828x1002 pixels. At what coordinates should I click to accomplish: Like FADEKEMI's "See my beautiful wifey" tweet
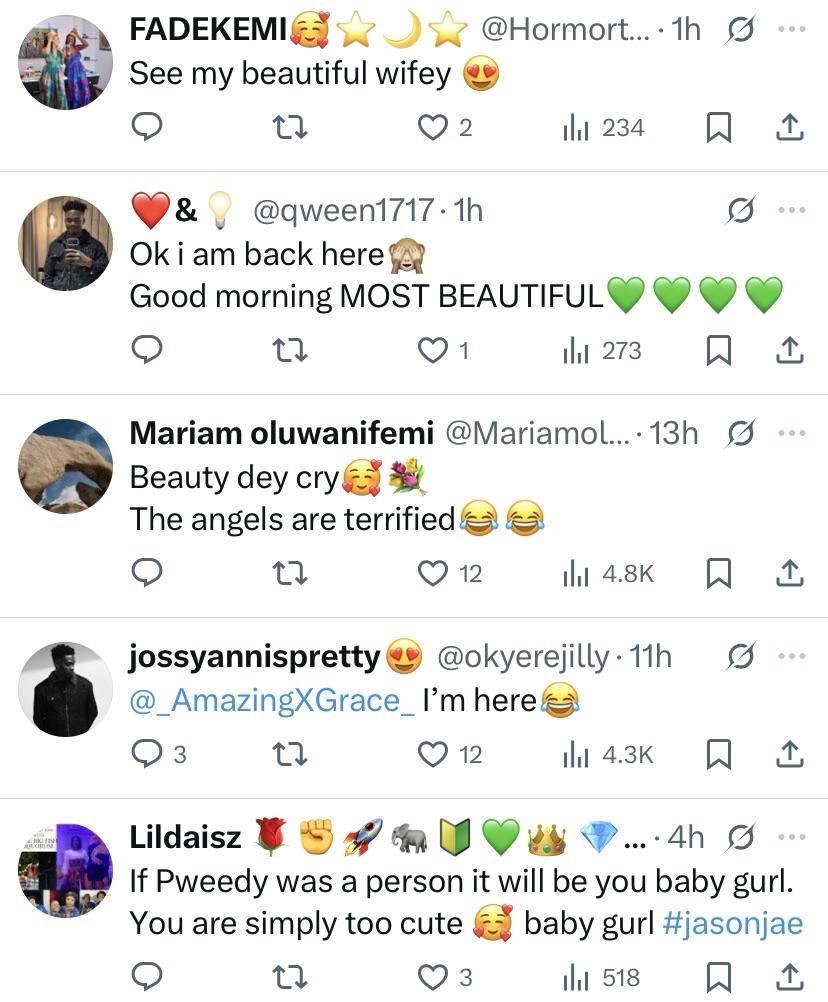(x=434, y=128)
